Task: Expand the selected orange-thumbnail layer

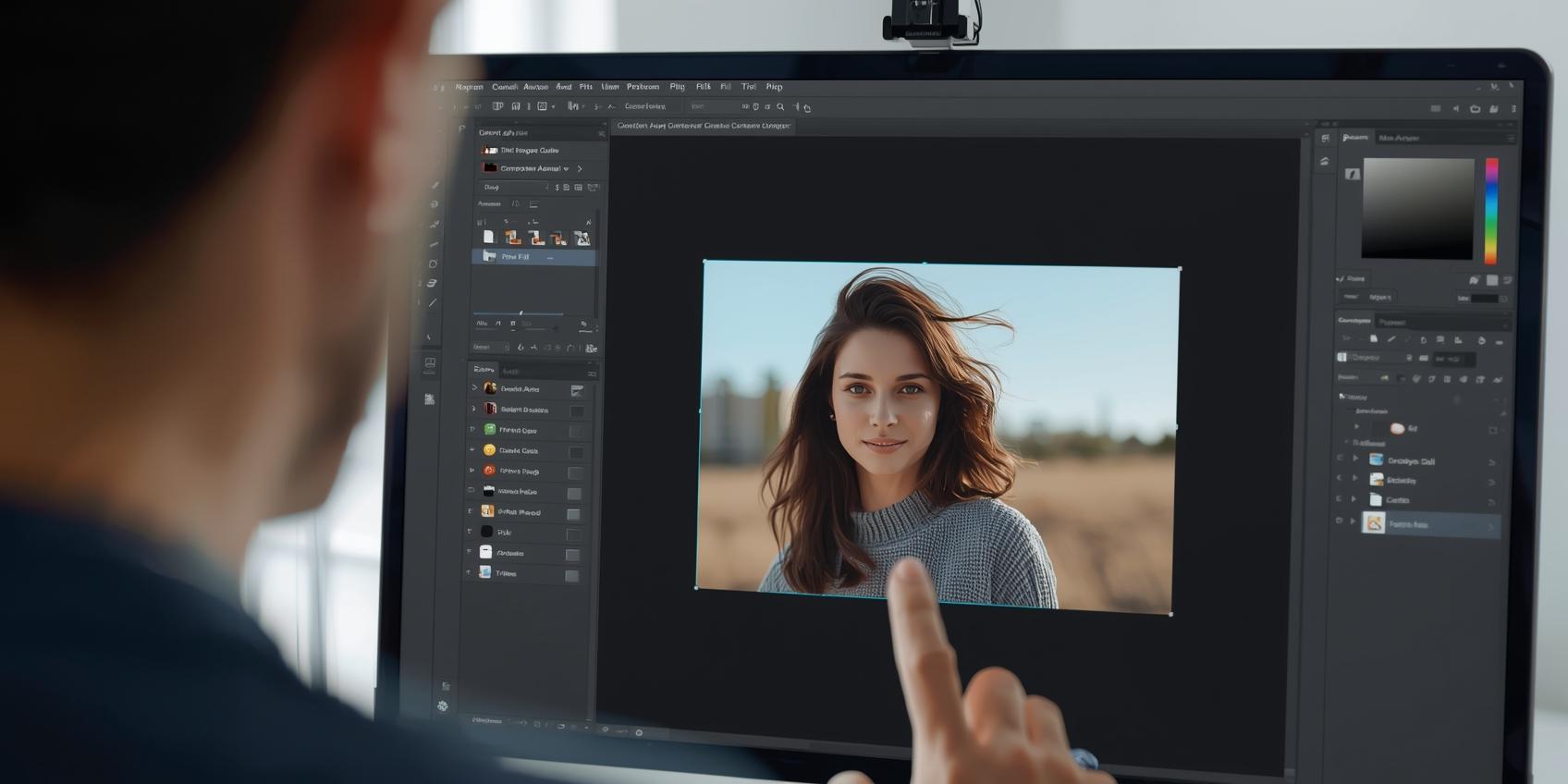Action: tap(1354, 521)
